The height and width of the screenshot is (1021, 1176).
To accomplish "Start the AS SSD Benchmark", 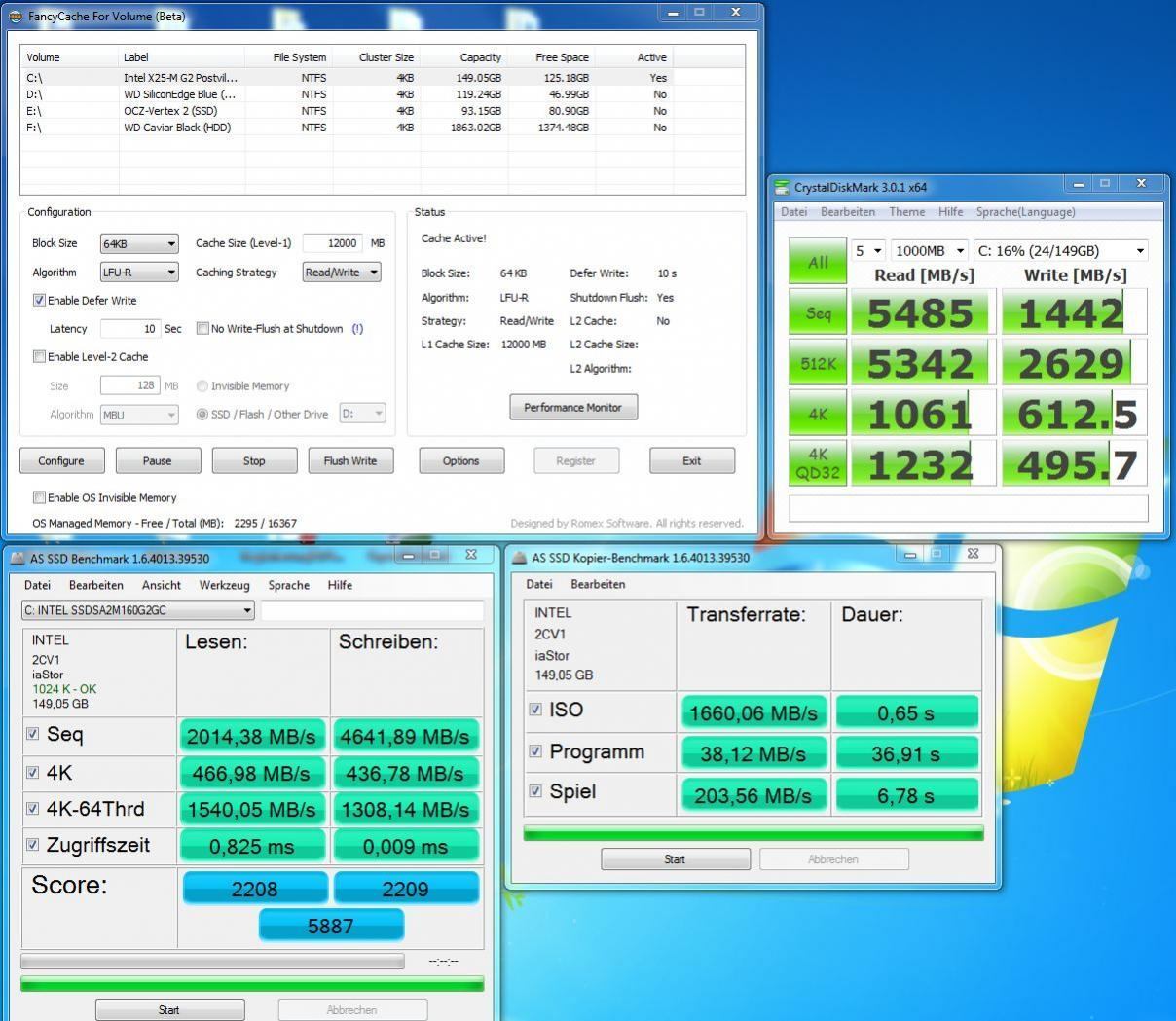I will (x=169, y=1009).
